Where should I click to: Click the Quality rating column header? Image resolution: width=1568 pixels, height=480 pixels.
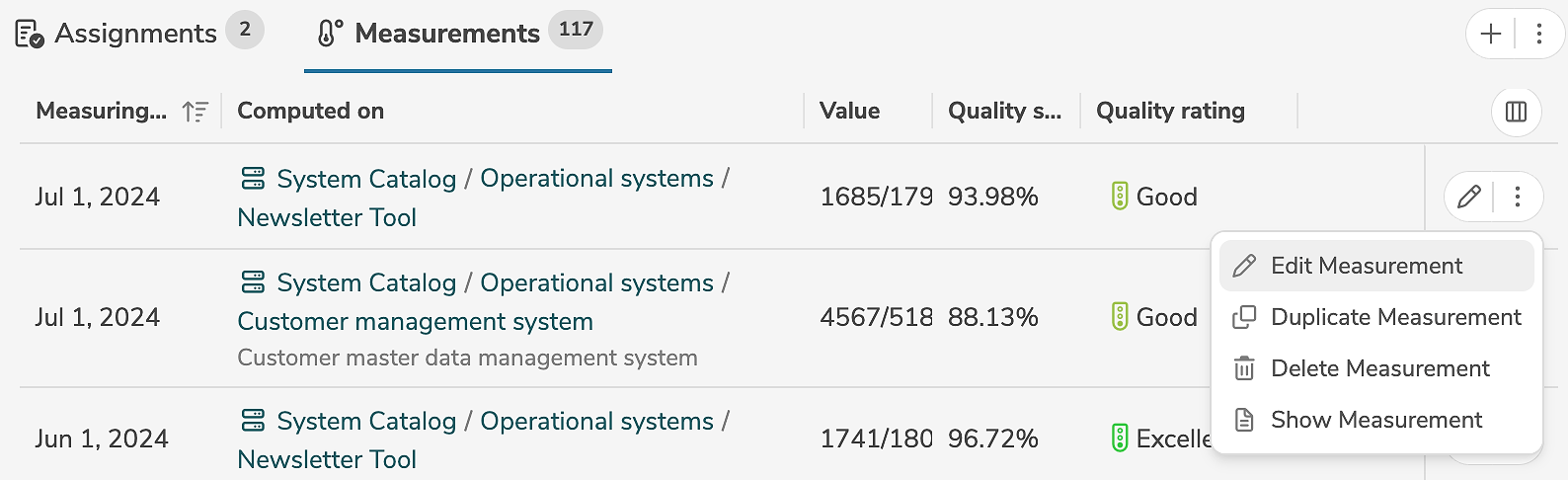click(1170, 111)
